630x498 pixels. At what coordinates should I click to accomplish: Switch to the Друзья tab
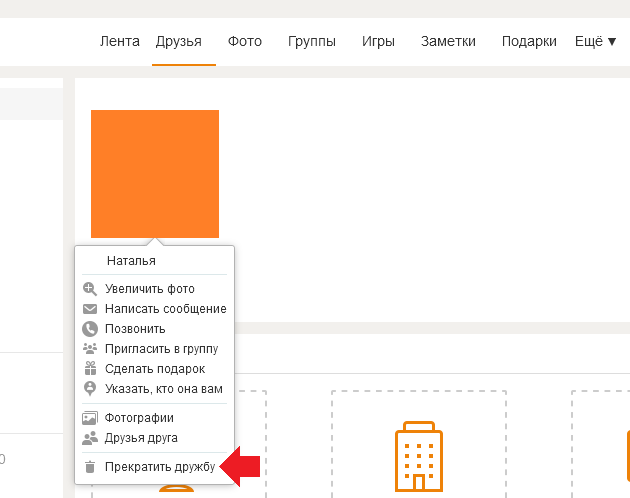pos(179,41)
